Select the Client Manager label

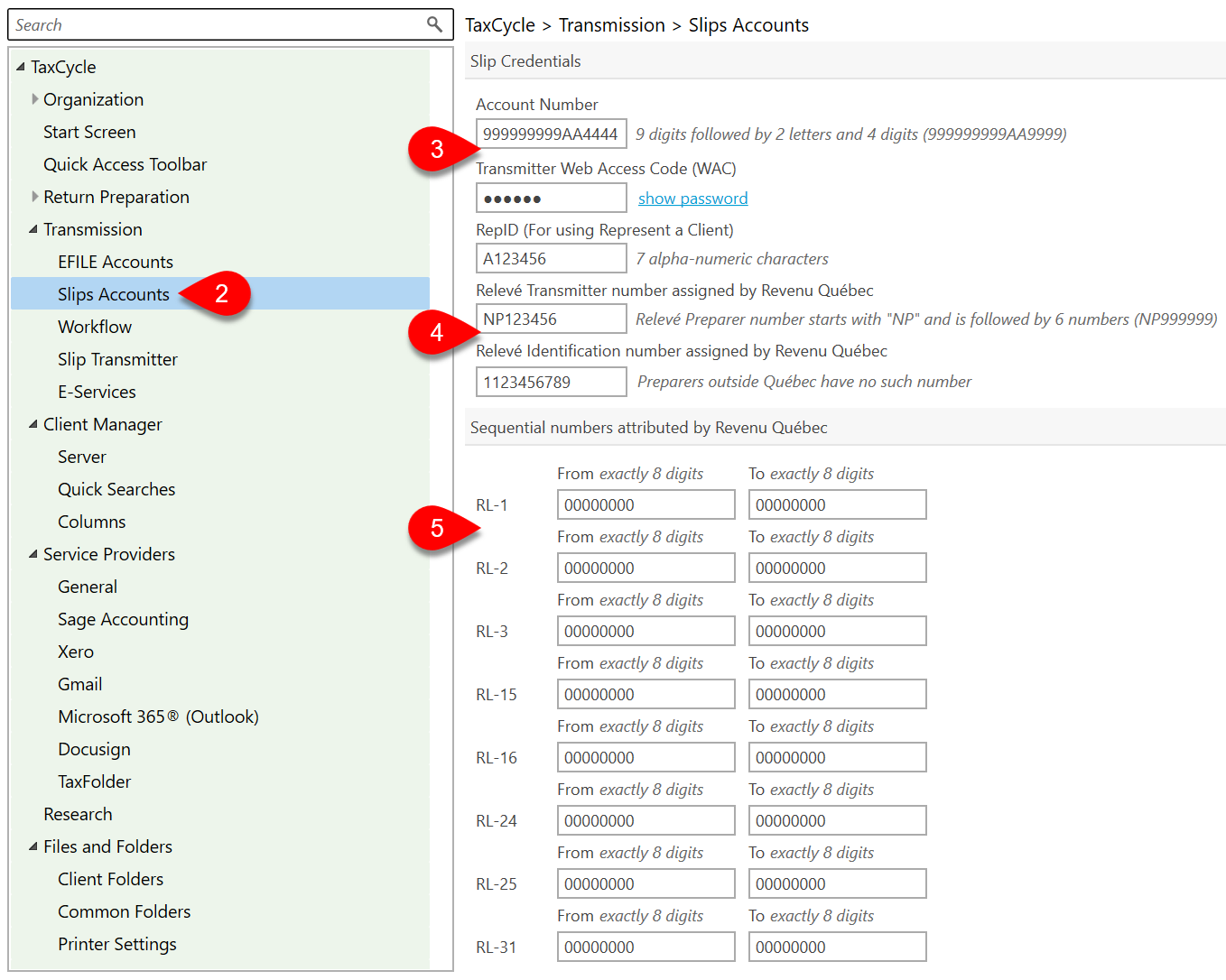103,424
